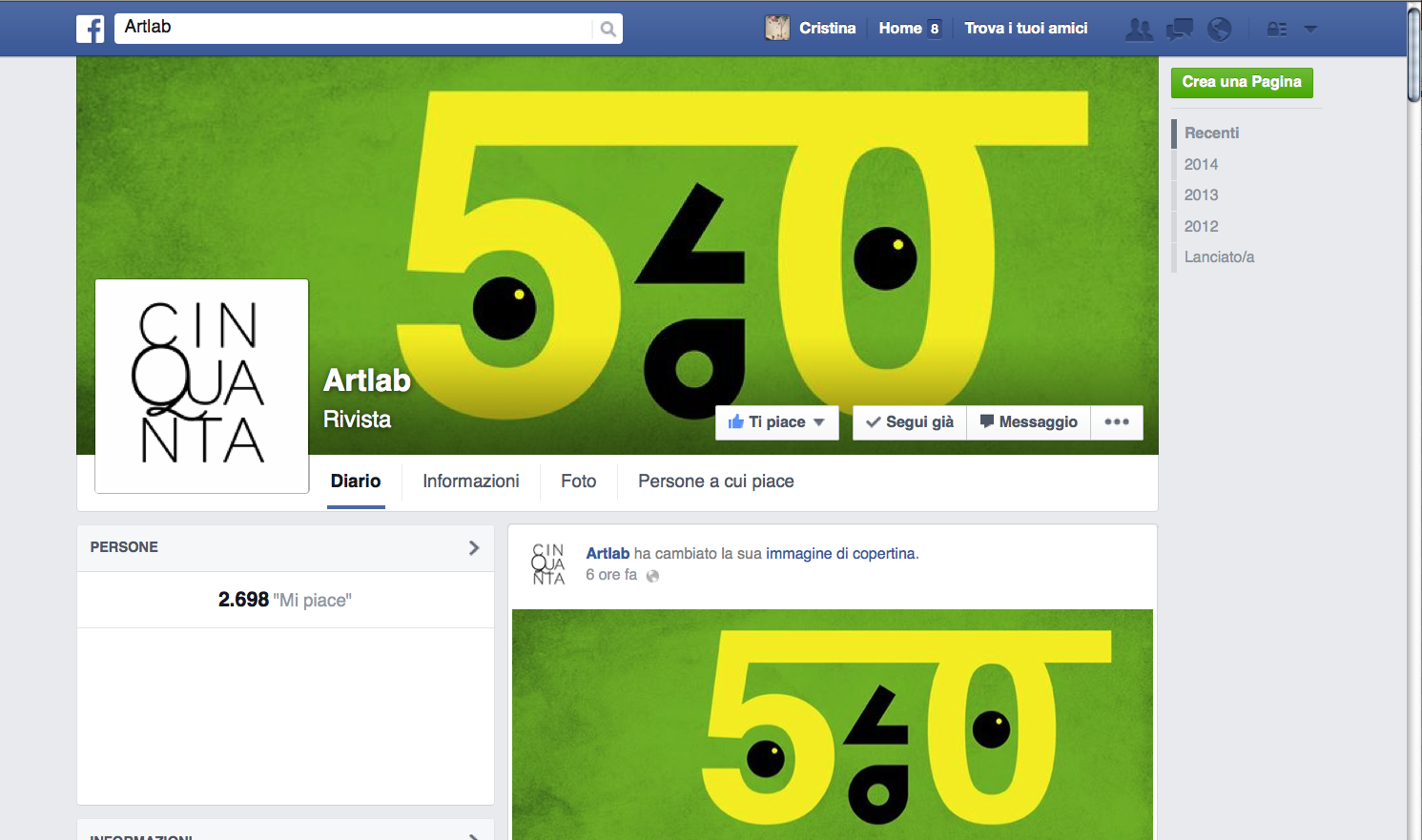1422x840 pixels.
Task: Open the immagine di copertina link
Action: point(840,554)
